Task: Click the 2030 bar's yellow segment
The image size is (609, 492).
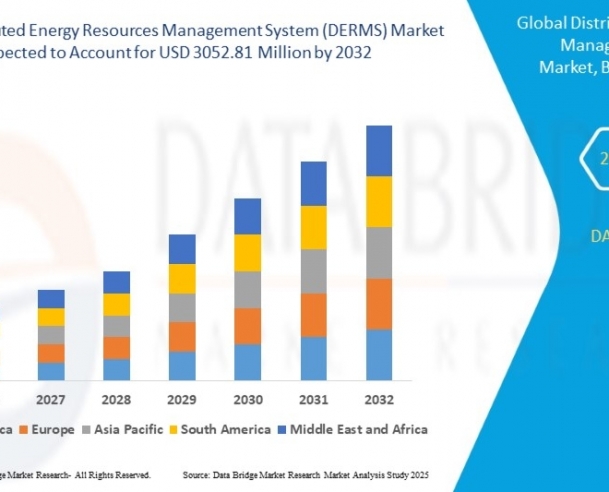Action: pos(248,253)
